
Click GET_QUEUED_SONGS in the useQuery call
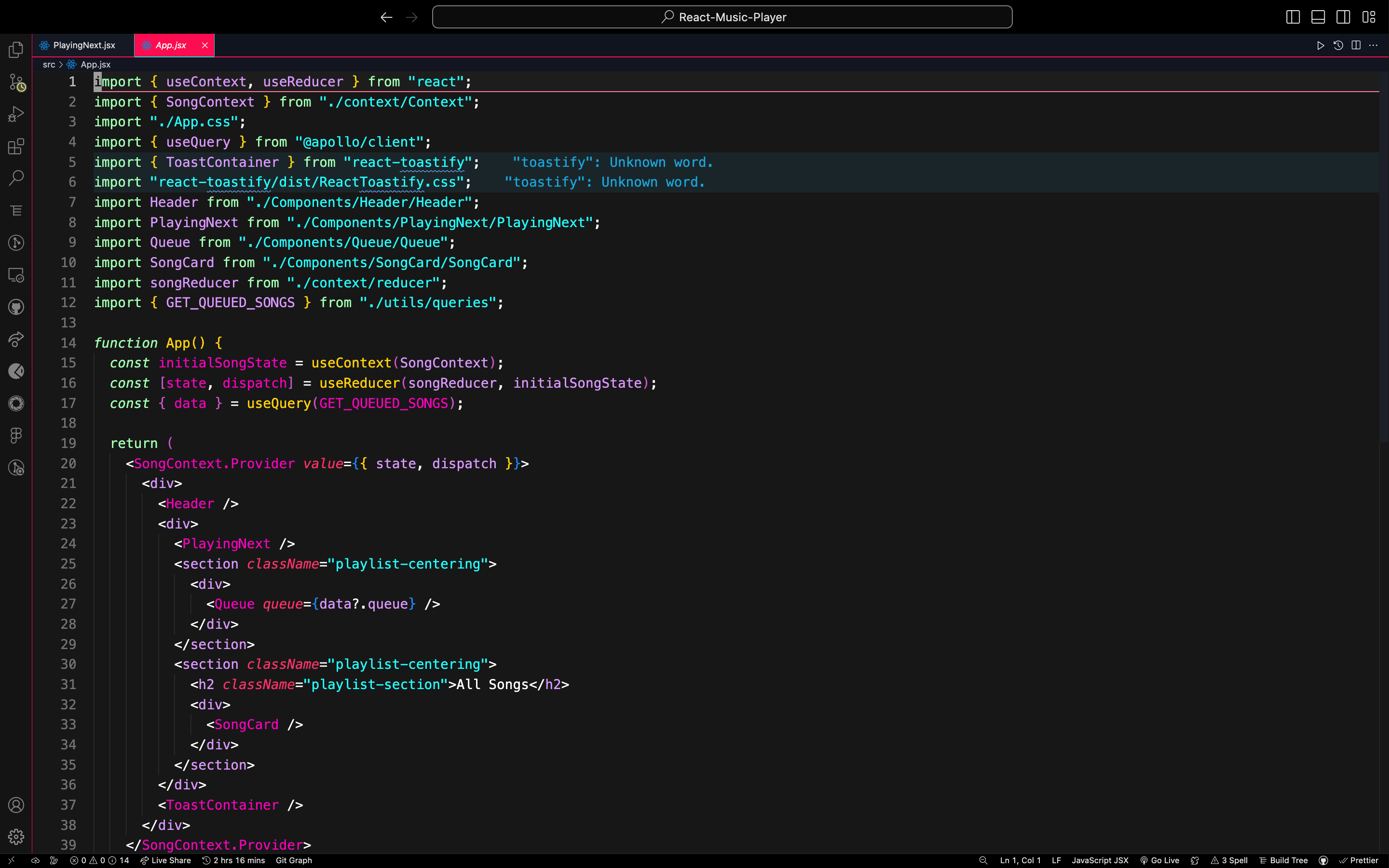pos(383,404)
